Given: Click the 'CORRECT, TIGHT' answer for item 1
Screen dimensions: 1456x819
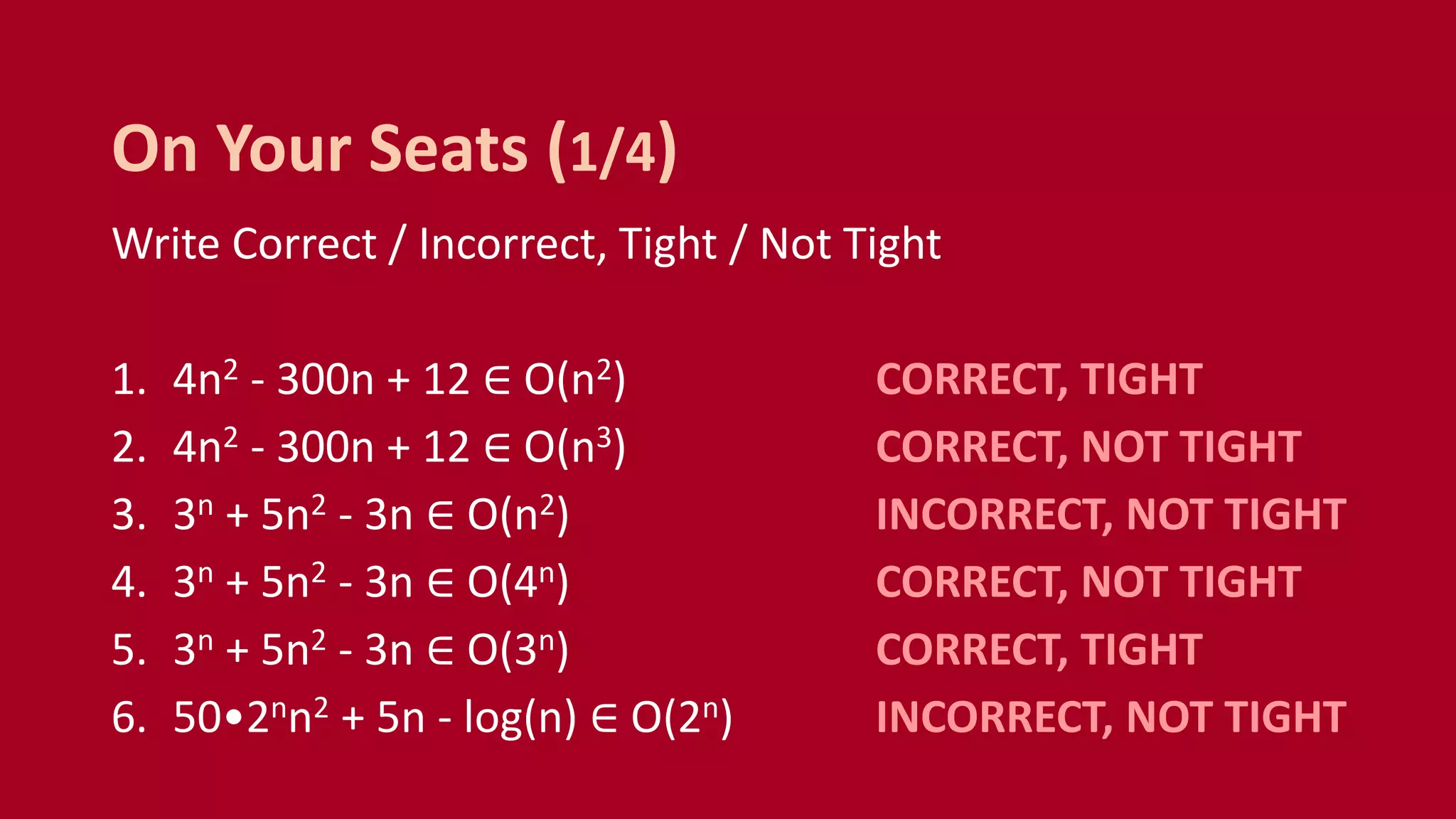Looking at the screenshot, I should (x=1039, y=379).
